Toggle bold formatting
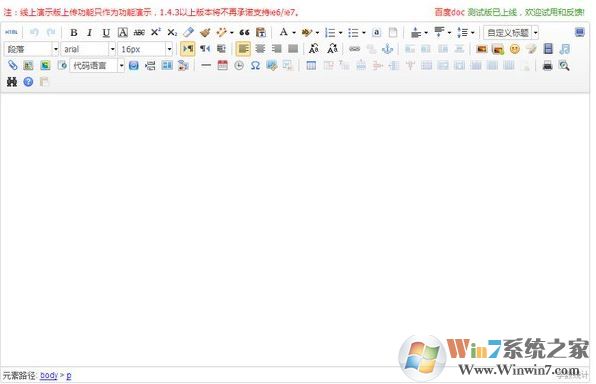This screenshot has height=384, width=596. point(74,33)
